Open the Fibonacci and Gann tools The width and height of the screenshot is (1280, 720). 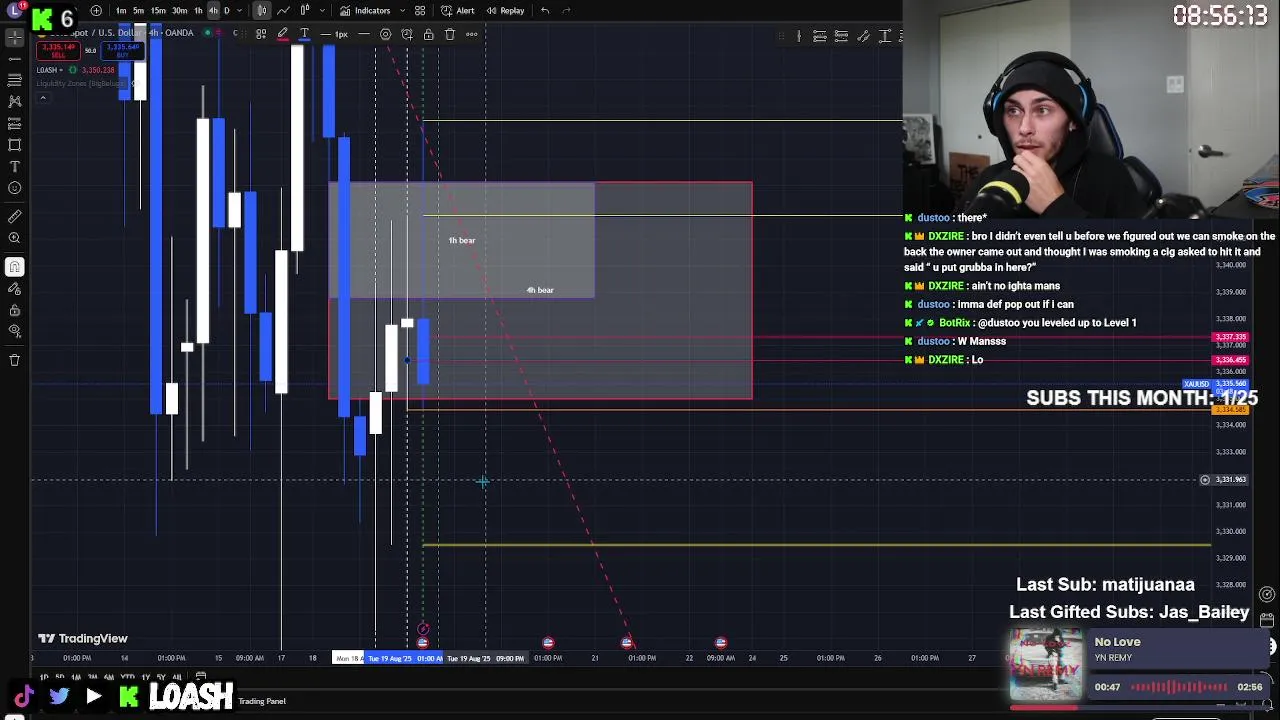[x=14, y=80]
